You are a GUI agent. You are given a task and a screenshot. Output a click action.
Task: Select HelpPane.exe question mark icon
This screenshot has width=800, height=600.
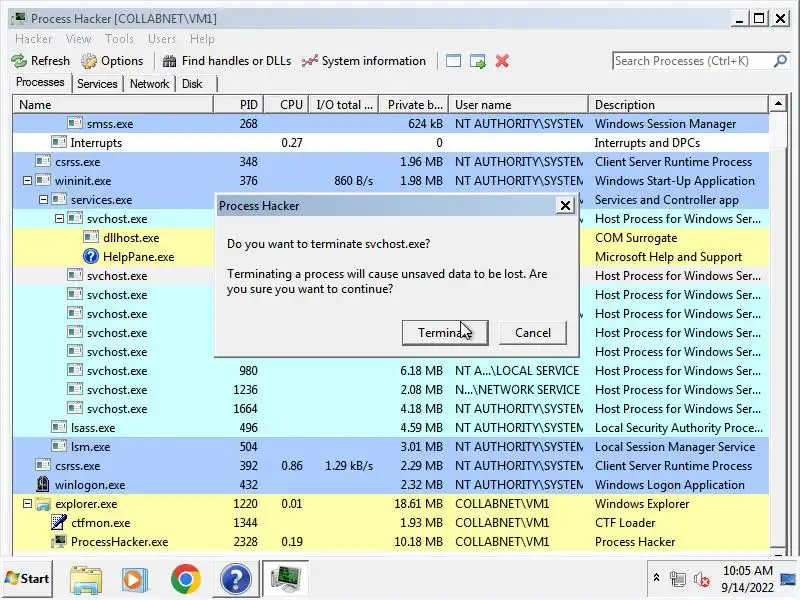pyautogui.click(x=90, y=257)
